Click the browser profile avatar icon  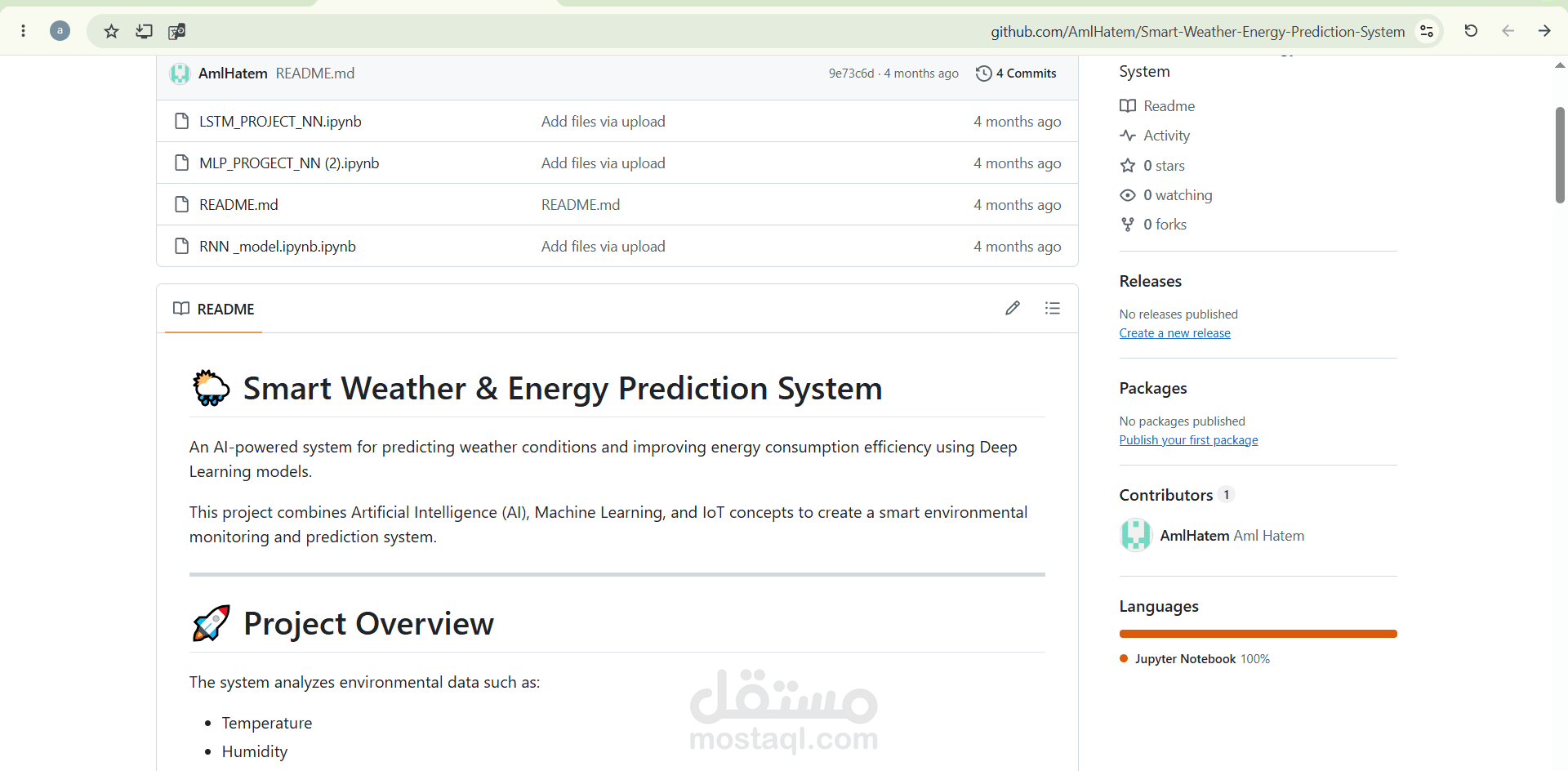click(60, 31)
